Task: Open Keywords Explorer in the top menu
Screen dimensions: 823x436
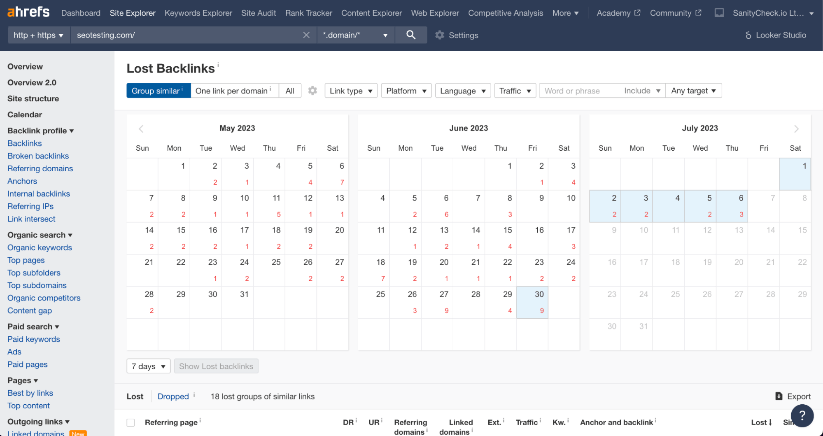Action: [197, 13]
